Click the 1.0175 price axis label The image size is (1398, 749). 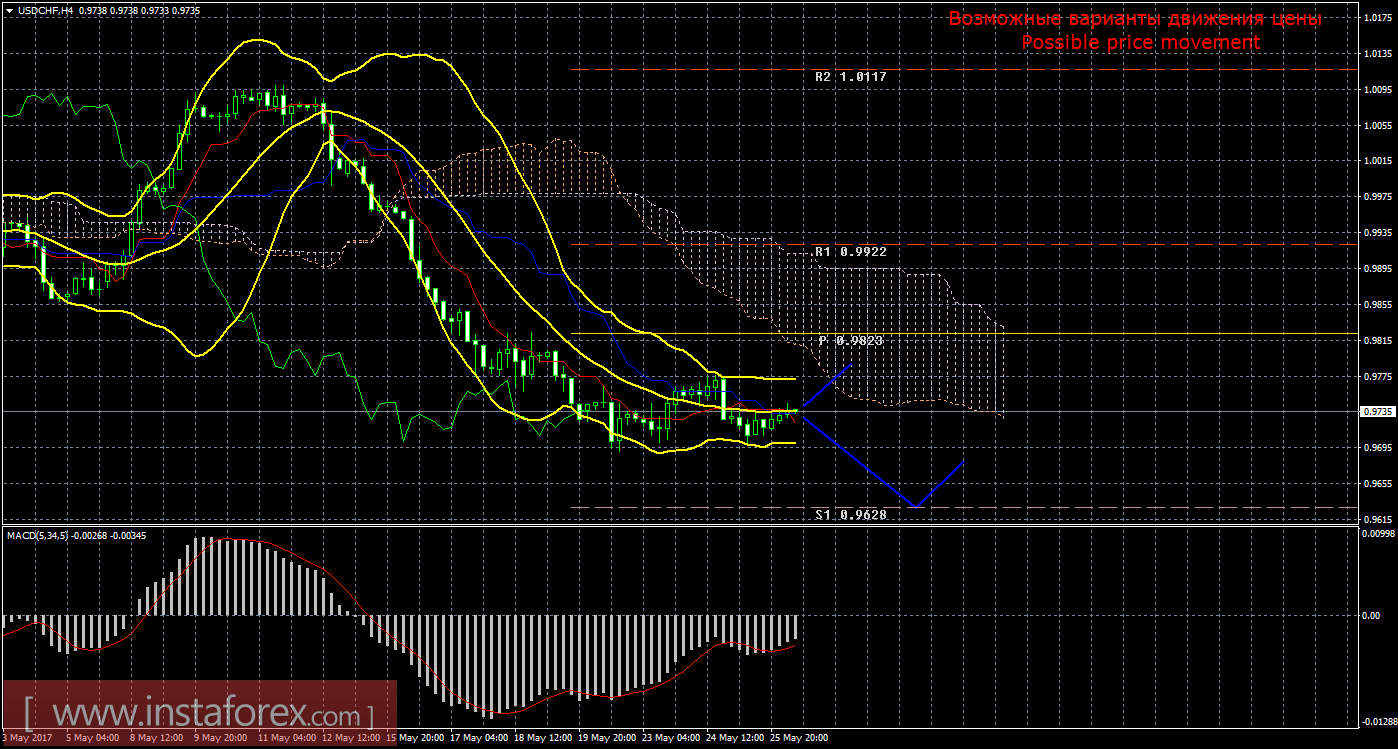click(x=1378, y=18)
